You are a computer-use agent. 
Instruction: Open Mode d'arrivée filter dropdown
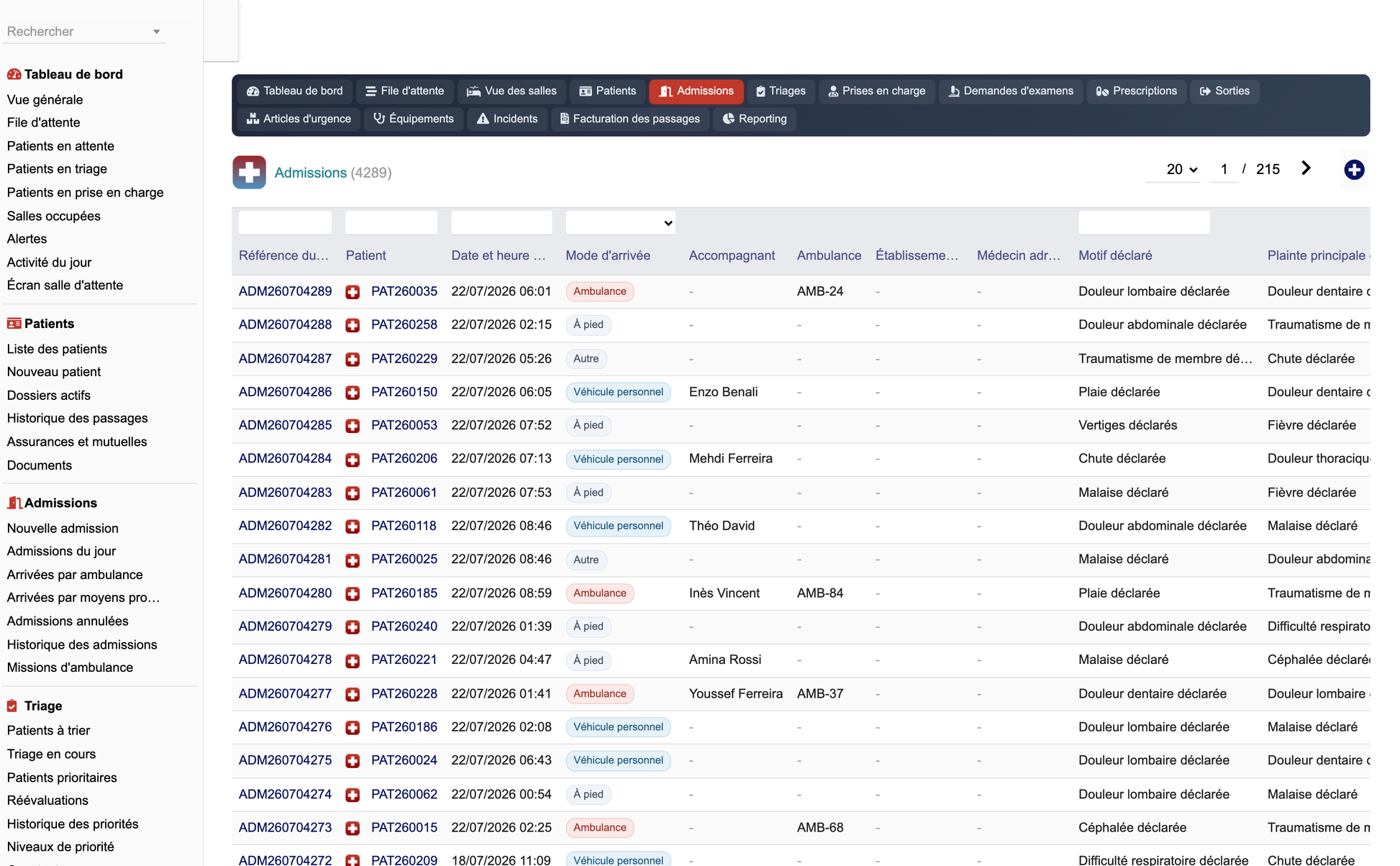pyautogui.click(x=620, y=223)
